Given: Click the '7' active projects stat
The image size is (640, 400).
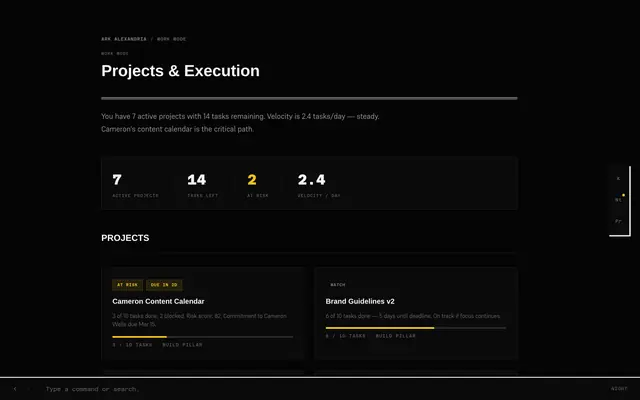Looking at the screenshot, I should click(117, 180).
